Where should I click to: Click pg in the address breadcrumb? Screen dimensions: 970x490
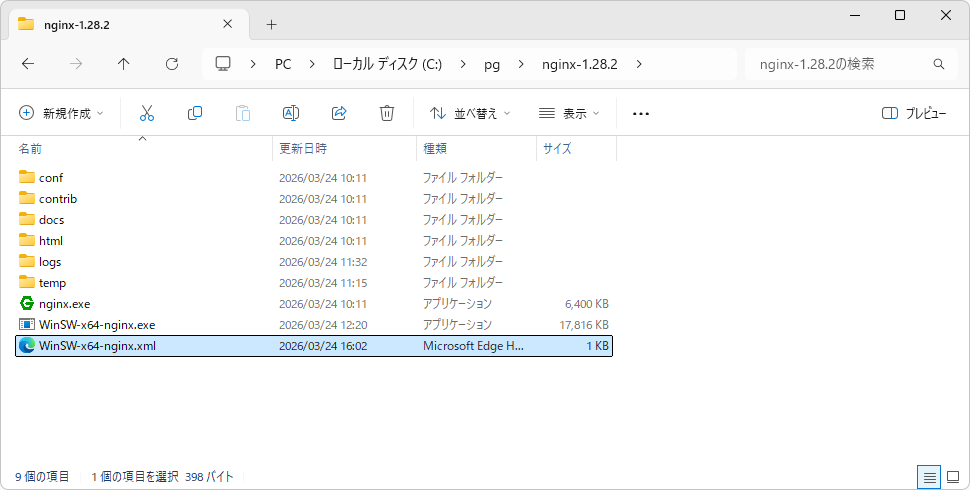pyautogui.click(x=492, y=64)
